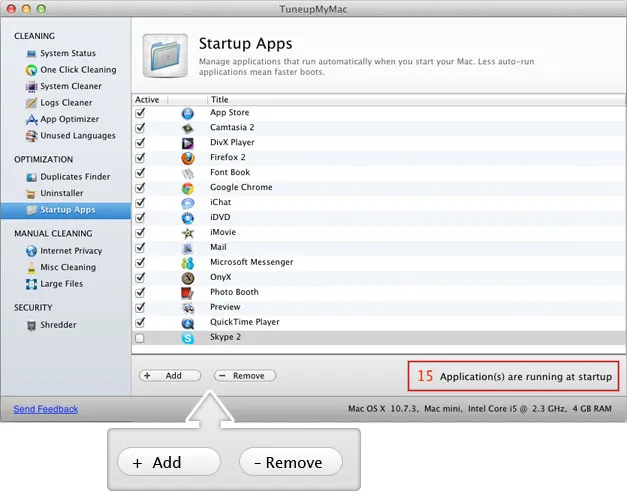Uncheck Google Chrome startup checkbox
Screen dimensions: 627x494
click(x=140, y=188)
